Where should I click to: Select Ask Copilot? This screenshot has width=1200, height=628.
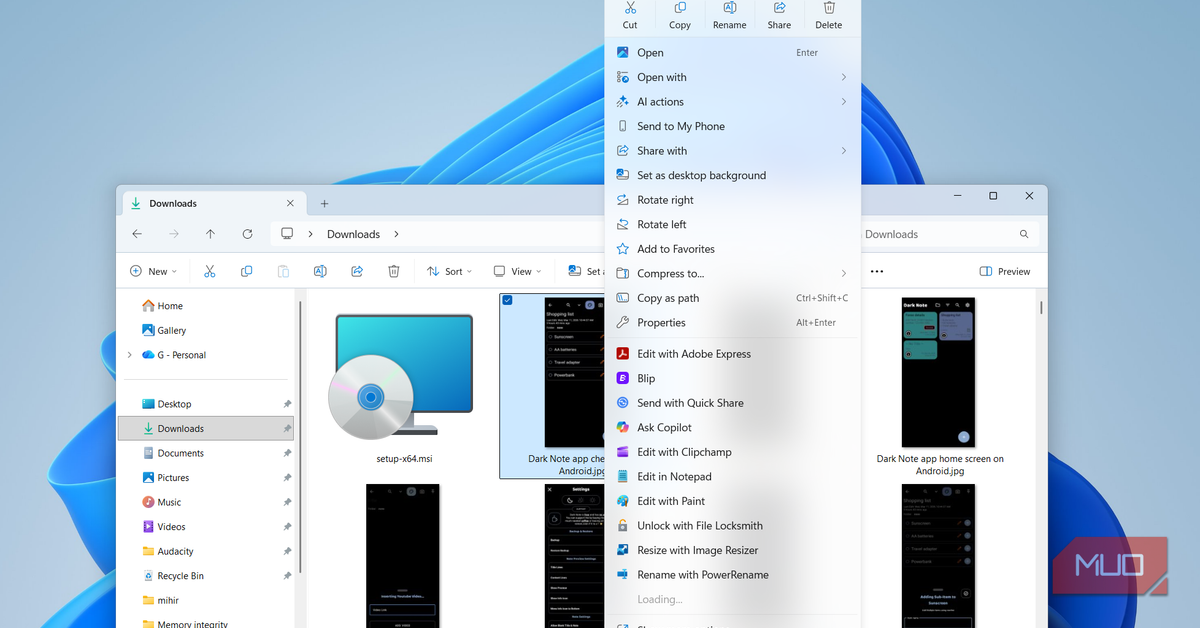[732, 427]
